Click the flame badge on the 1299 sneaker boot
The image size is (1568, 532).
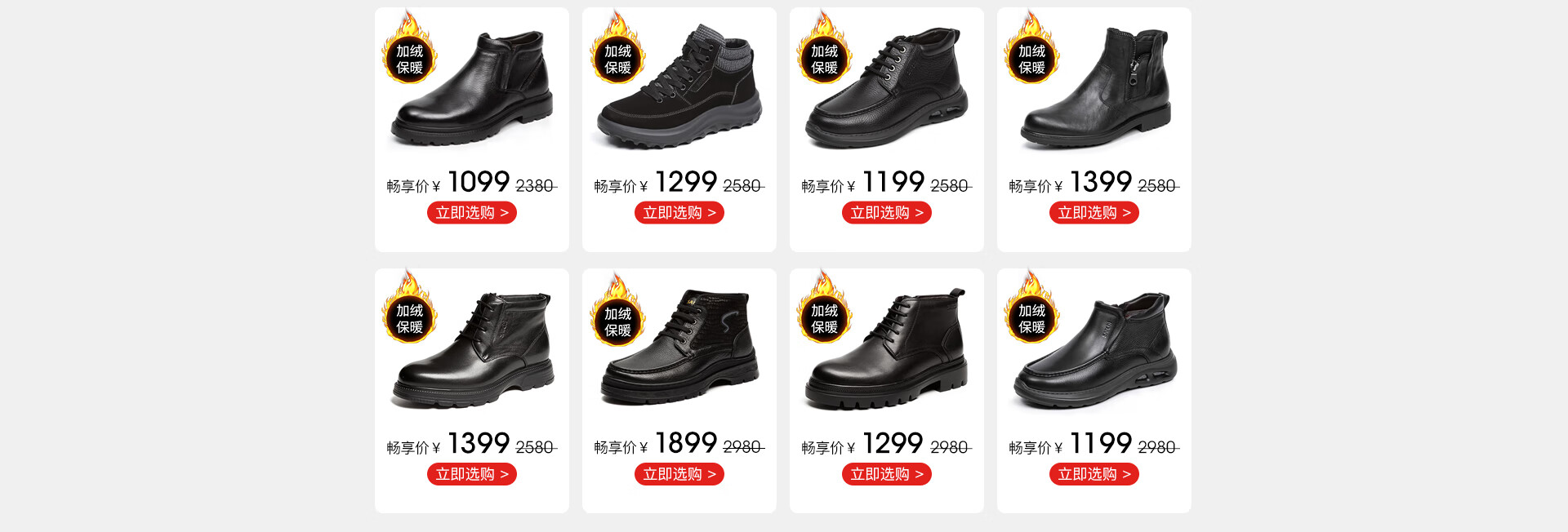point(617,49)
